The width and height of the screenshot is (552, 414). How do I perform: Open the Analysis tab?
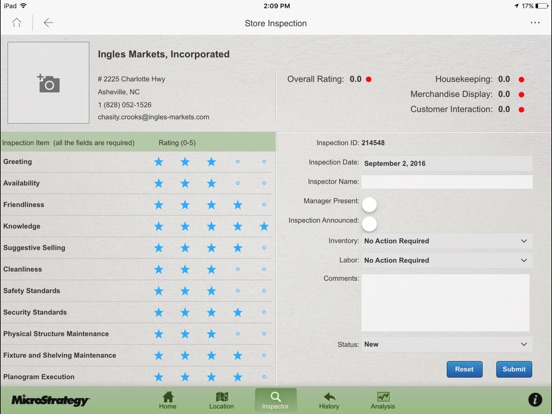point(383,400)
